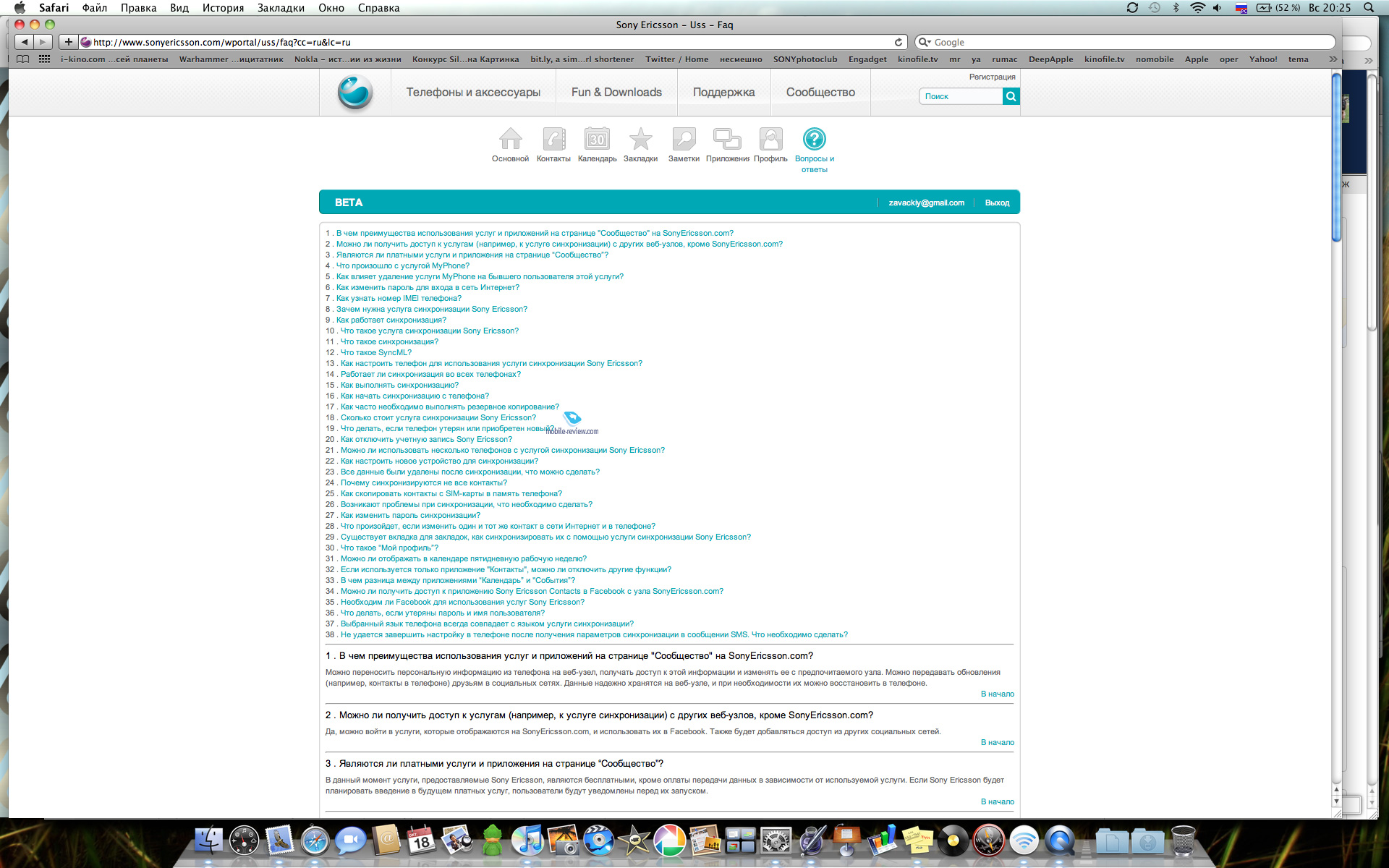
Task: Open the Справка menu
Action: pos(378,8)
